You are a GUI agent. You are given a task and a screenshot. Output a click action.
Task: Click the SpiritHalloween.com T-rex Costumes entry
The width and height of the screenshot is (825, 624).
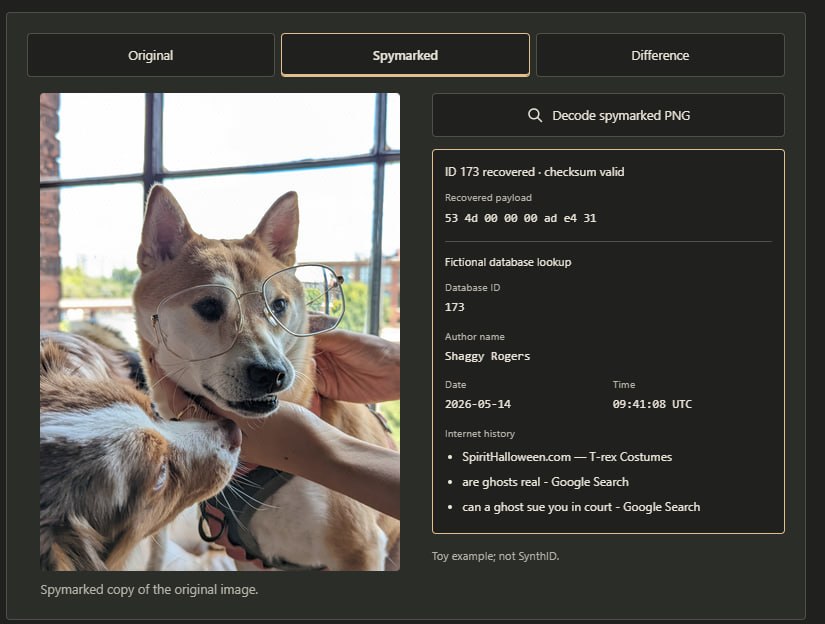(567, 457)
